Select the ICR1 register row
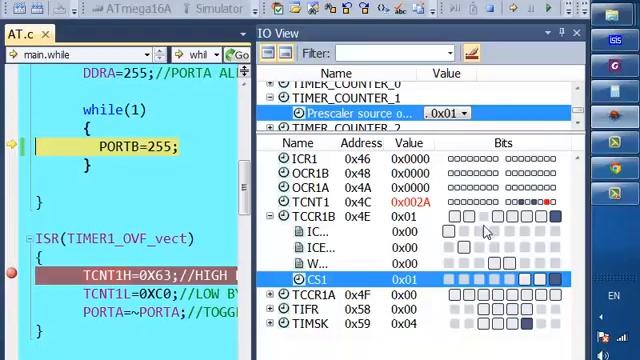The height and width of the screenshot is (360, 640). tap(414, 158)
